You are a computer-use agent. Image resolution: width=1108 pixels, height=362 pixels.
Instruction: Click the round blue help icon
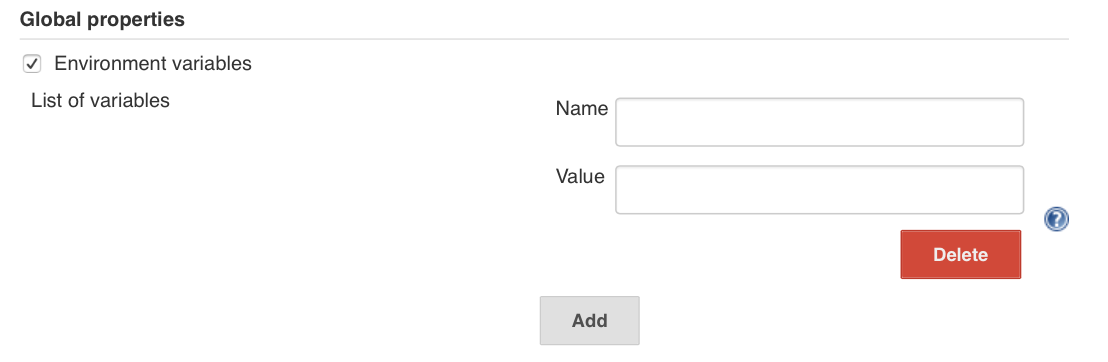[x=1056, y=220]
